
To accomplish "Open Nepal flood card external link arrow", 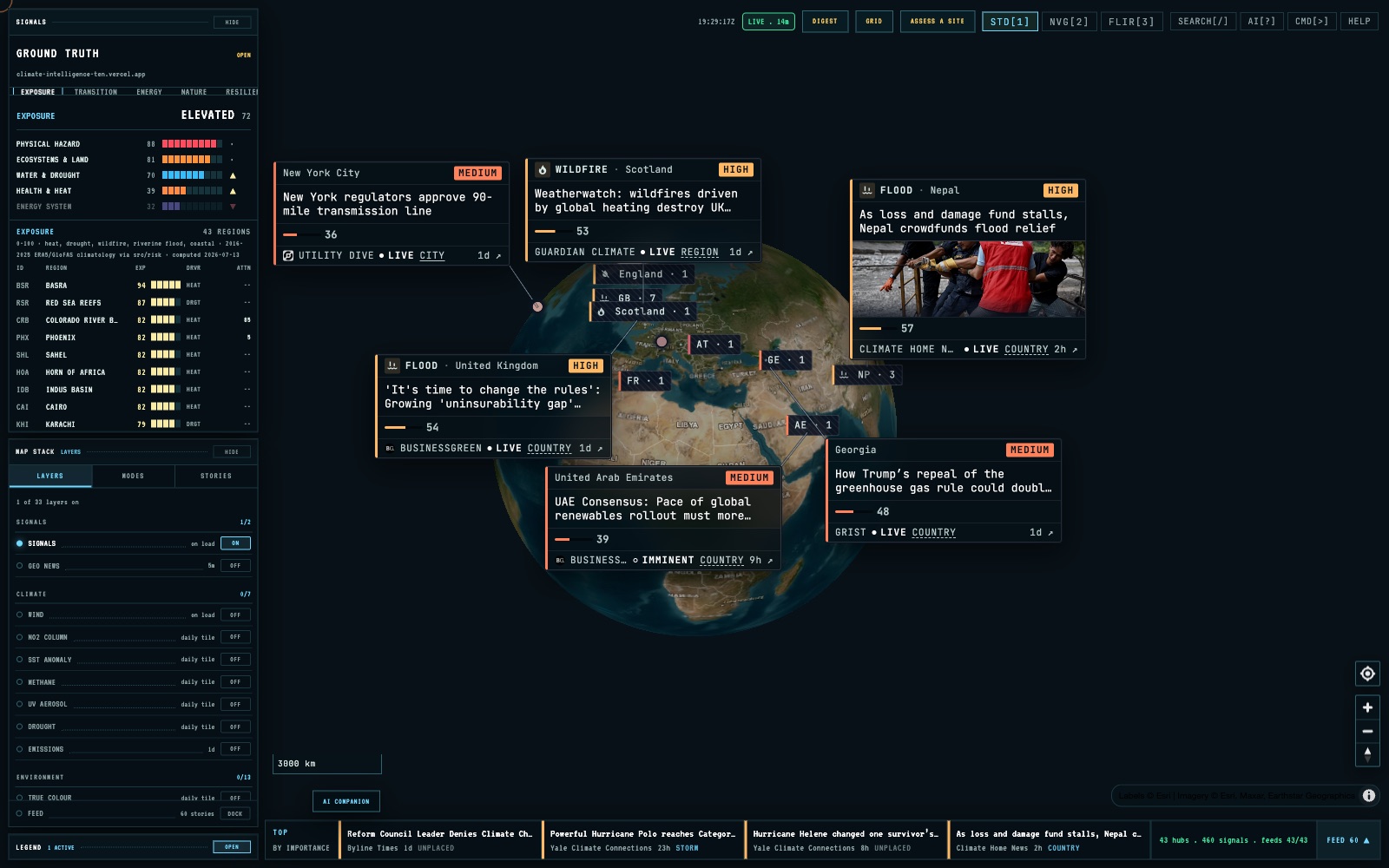I will [1075, 350].
